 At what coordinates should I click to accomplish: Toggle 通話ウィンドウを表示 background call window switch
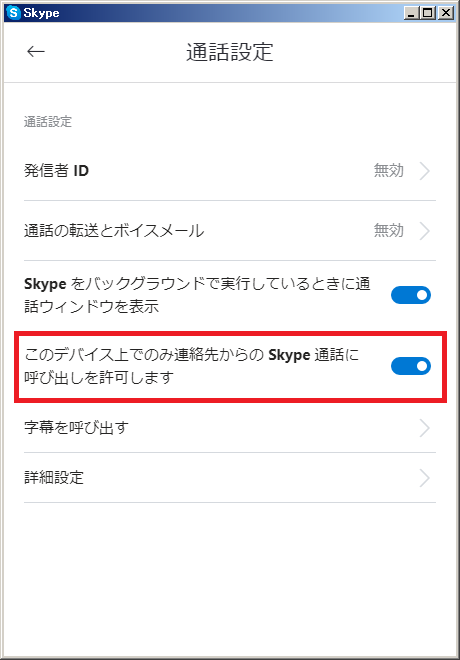(411, 295)
